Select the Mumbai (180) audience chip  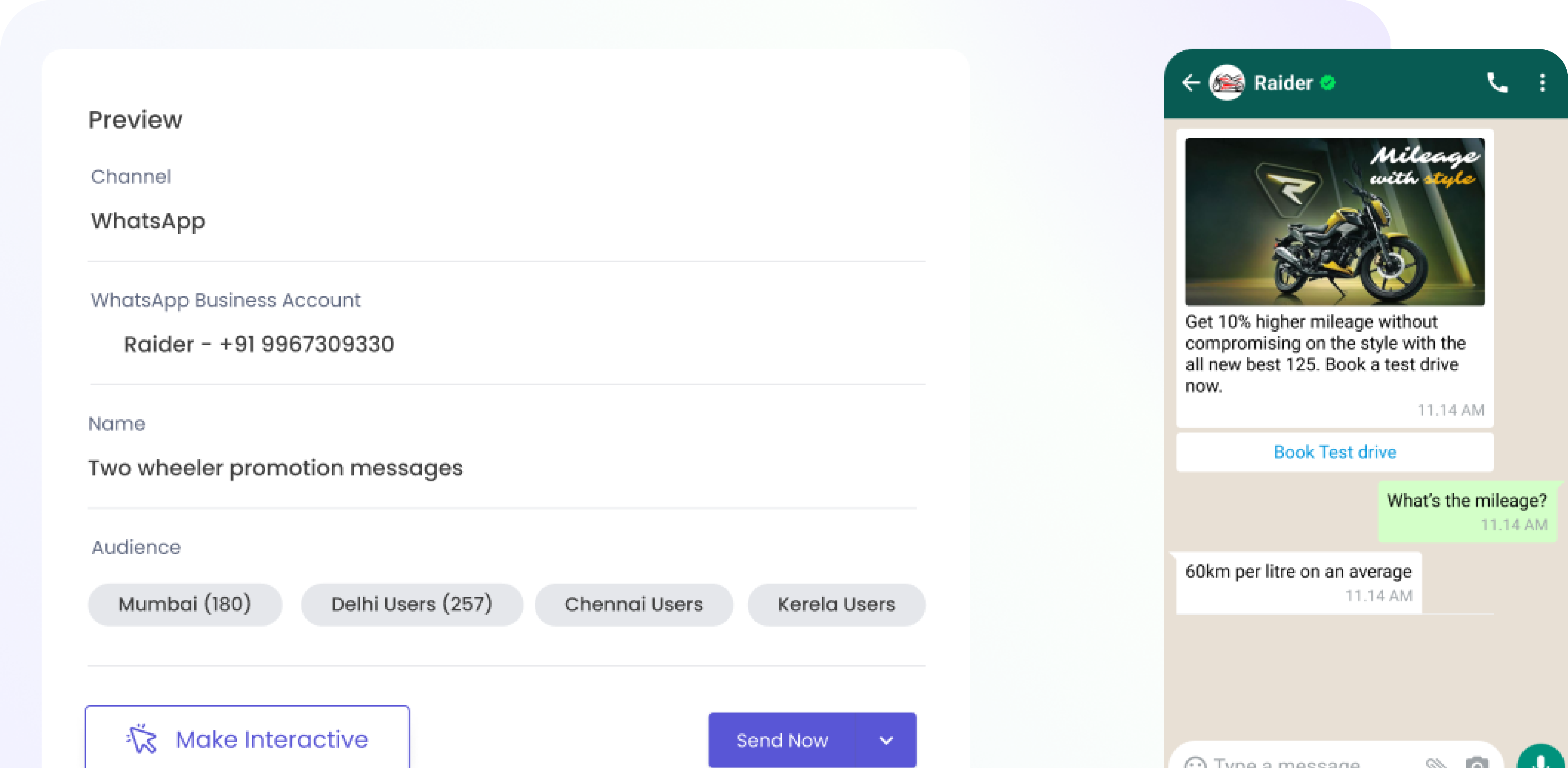(185, 604)
